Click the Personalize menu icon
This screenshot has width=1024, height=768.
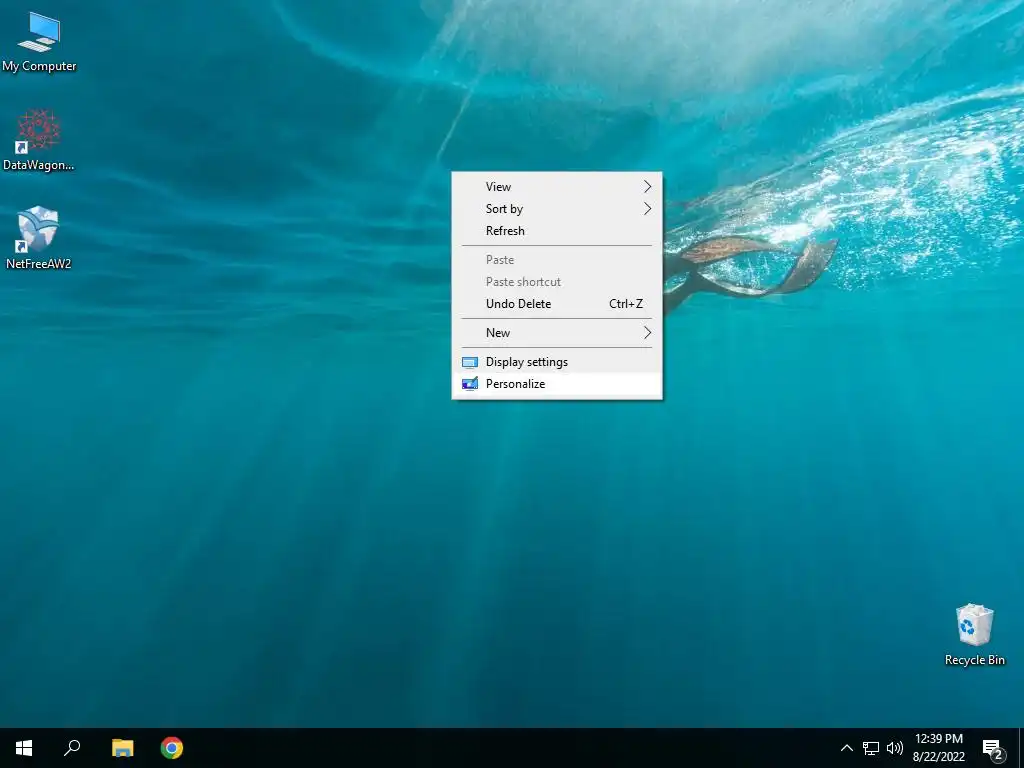point(470,384)
